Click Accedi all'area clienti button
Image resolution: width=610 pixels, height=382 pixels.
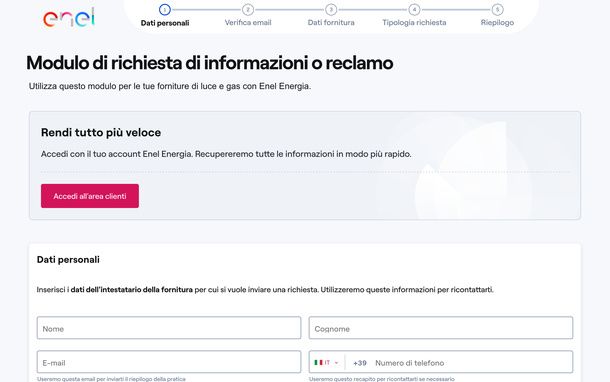[90, 196]
